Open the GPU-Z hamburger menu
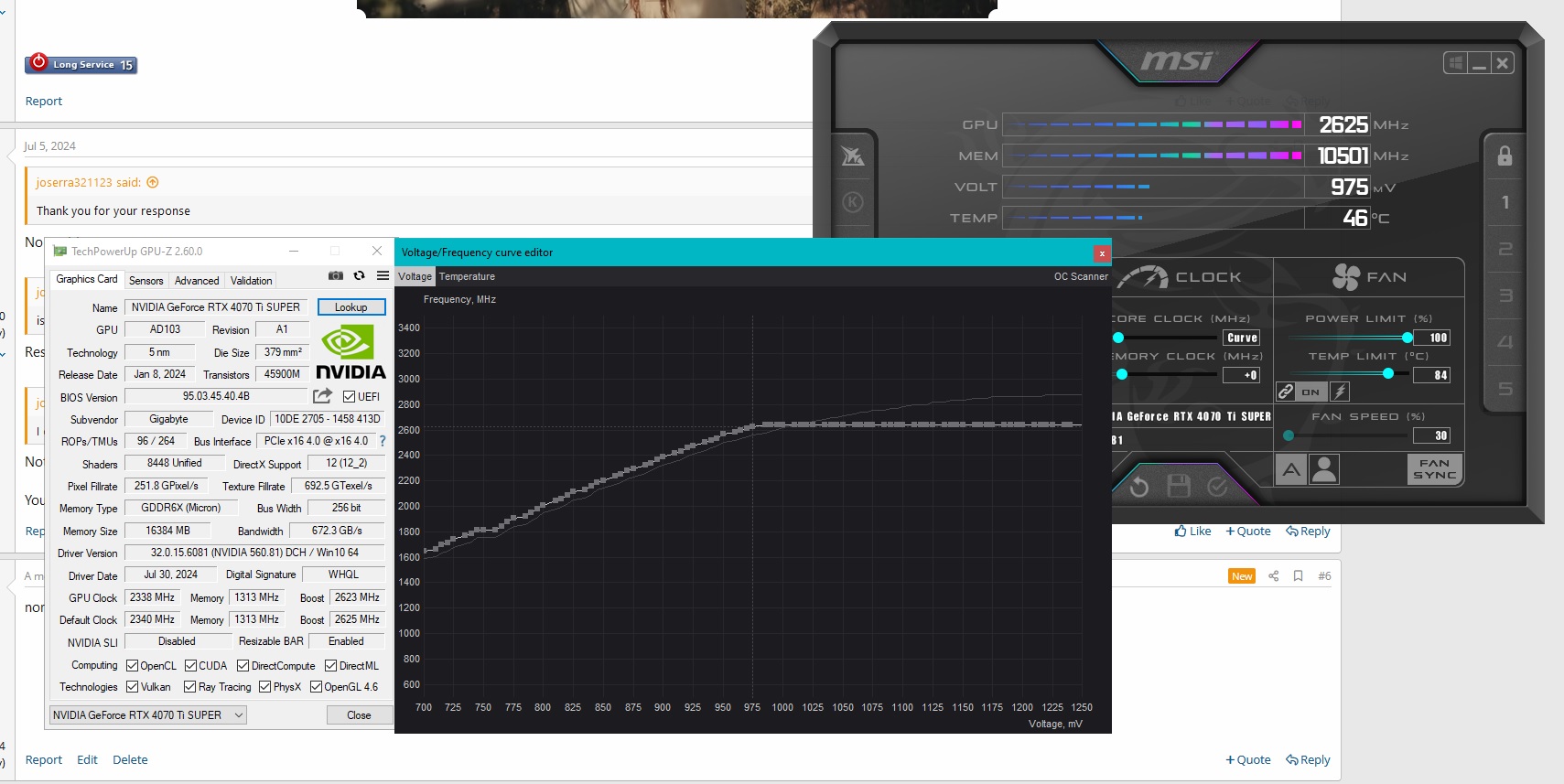The width and height of the screenshot is (1564, 784). 383,275
